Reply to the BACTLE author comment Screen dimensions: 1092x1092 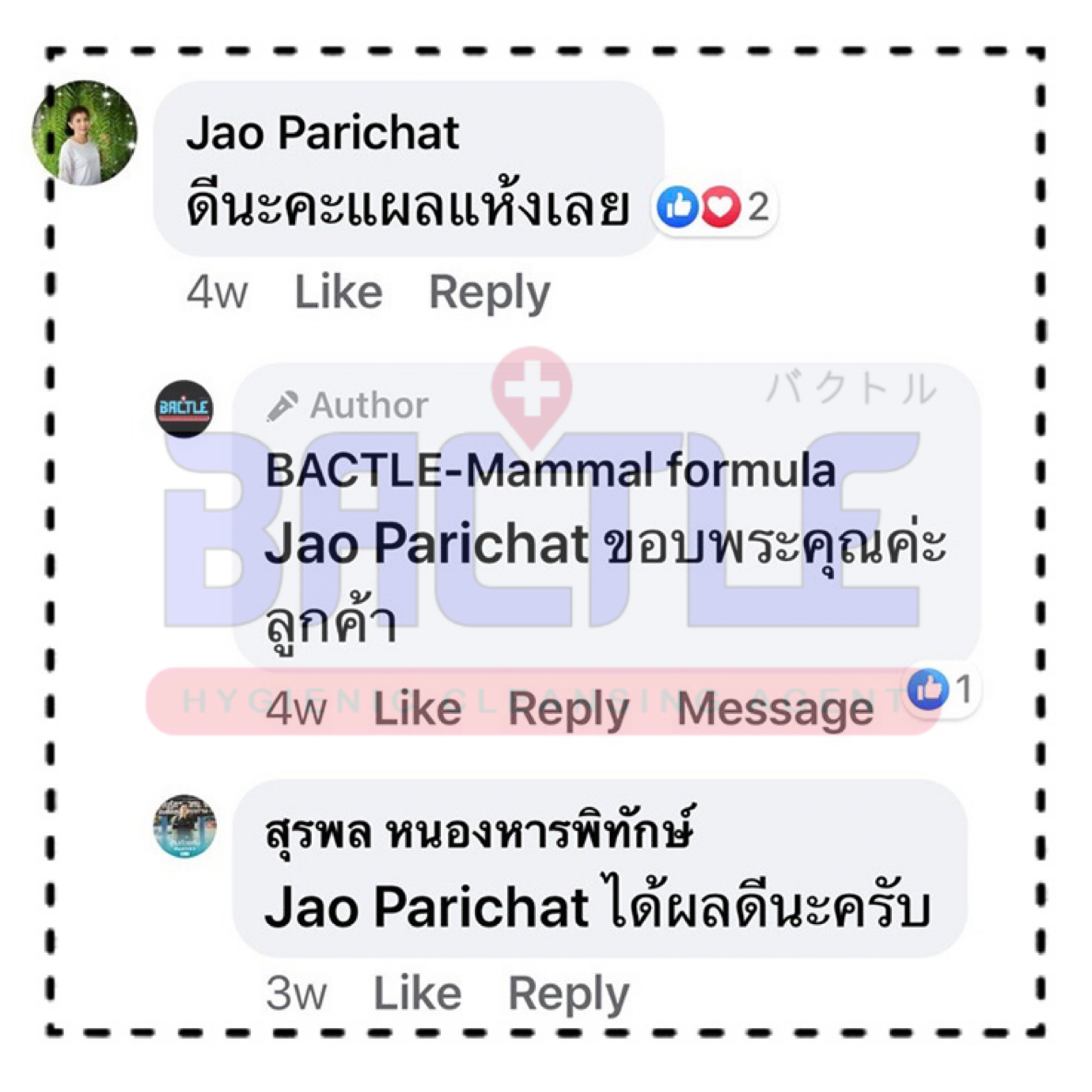click(569, 710)
